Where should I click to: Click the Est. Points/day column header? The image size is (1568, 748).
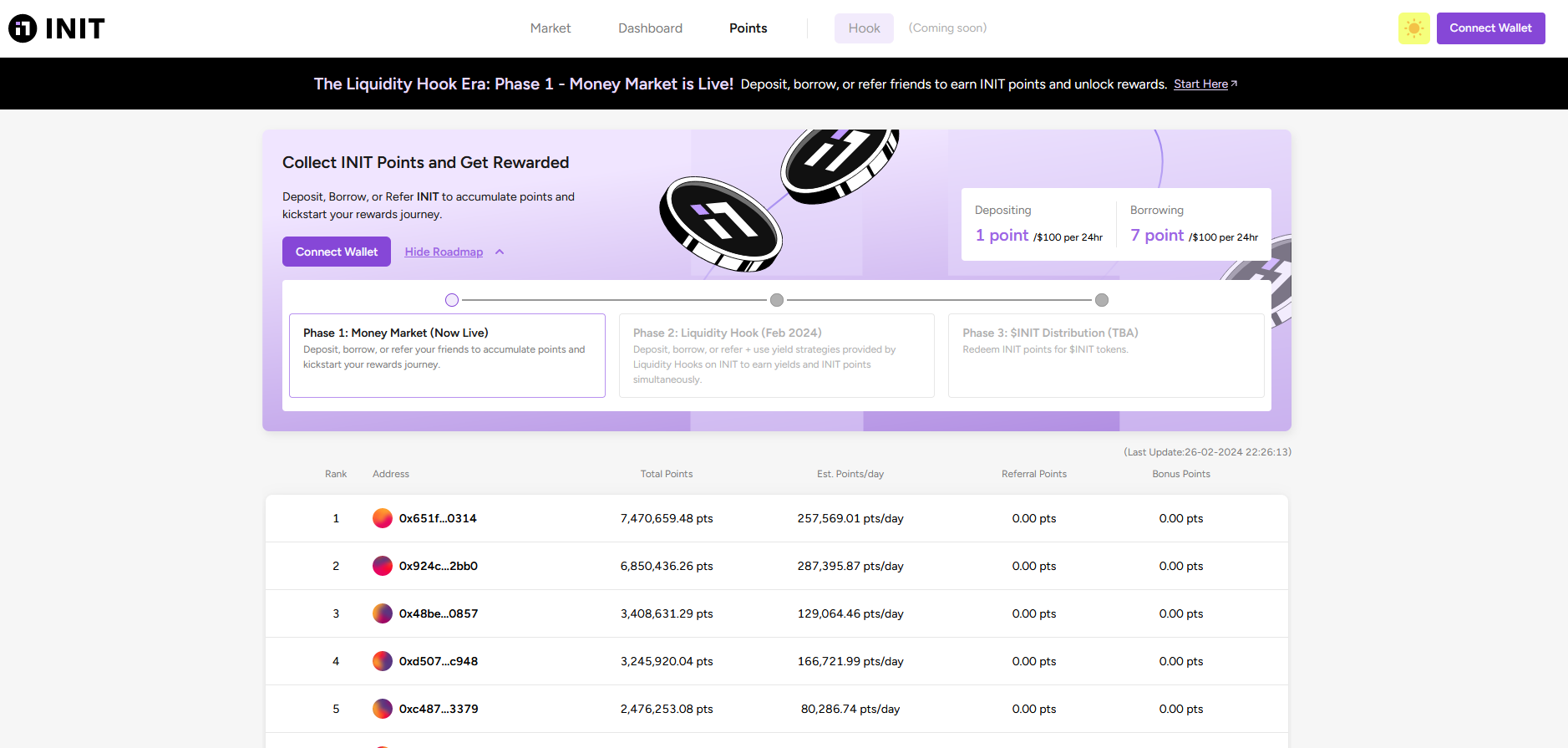(850, 474)
